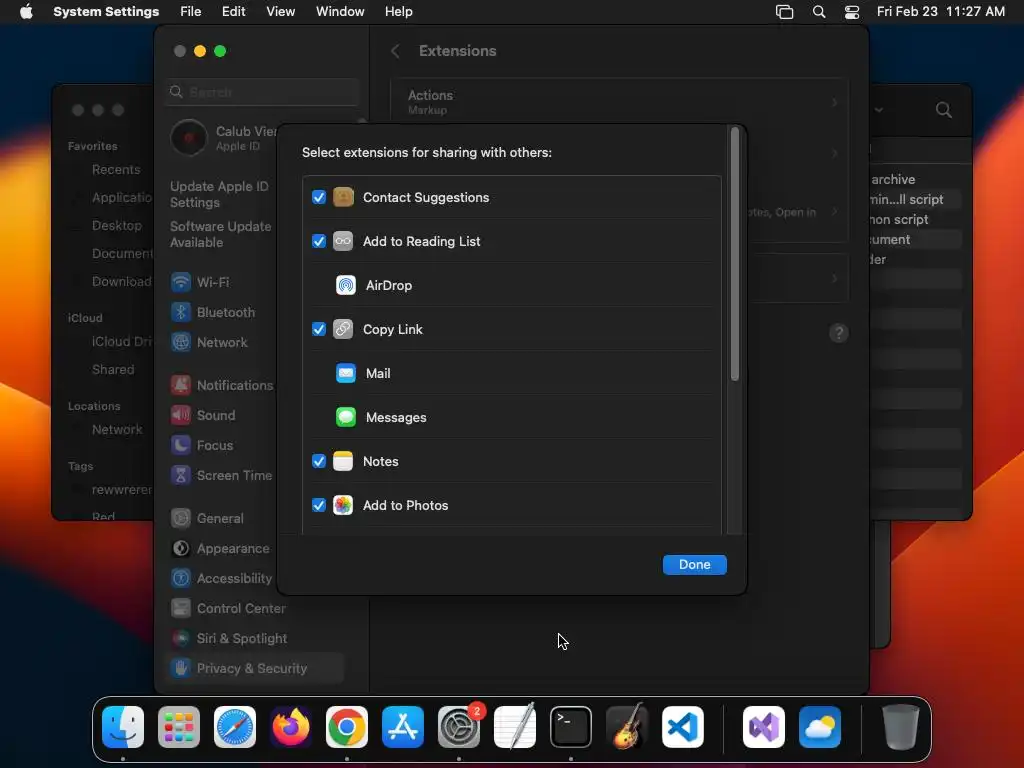The width and height of the screenshot is (1024, 768).
Task: Click the Copy Link chain icon
Action: [343, 329]
